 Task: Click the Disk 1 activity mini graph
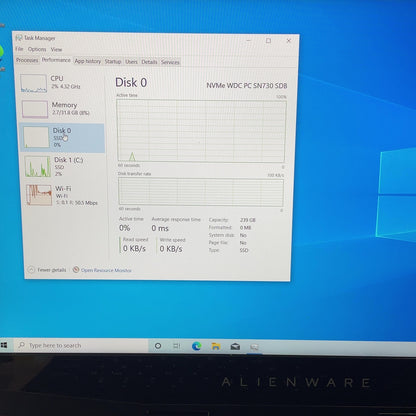(38, 166)
